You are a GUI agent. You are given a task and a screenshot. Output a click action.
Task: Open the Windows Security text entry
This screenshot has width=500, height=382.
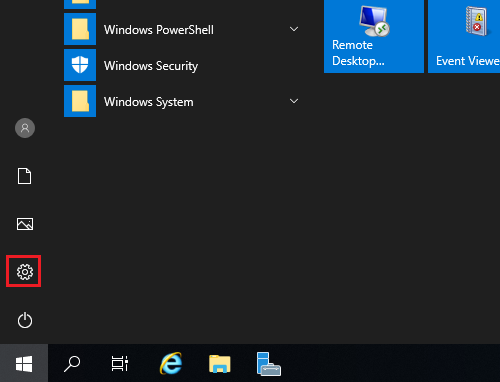pyautogui.click(x=151, y=66)
